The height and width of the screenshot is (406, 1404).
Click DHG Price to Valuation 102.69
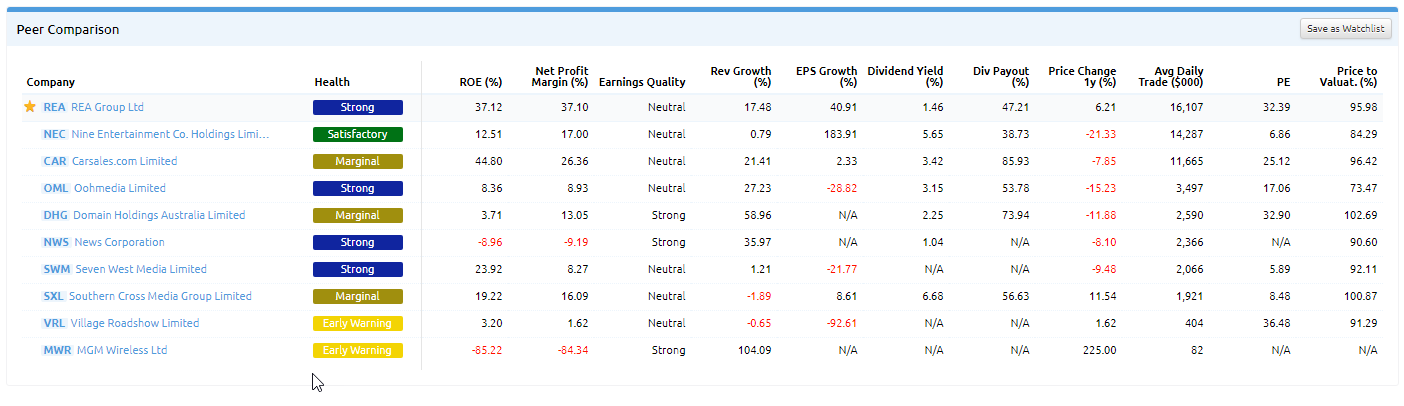point(1361,215)
